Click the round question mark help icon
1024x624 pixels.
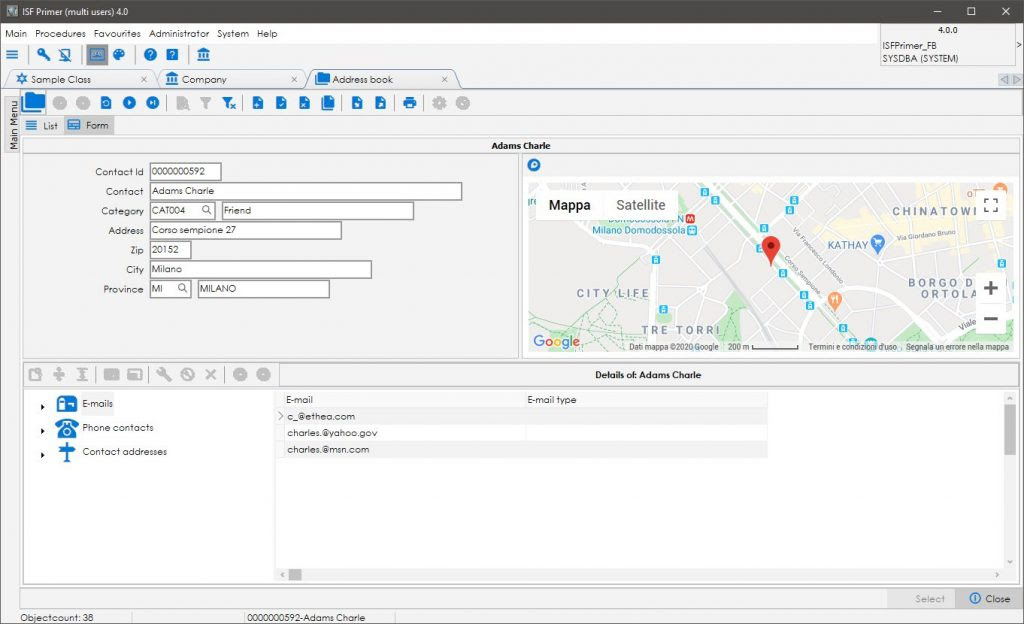pos(150,54)
